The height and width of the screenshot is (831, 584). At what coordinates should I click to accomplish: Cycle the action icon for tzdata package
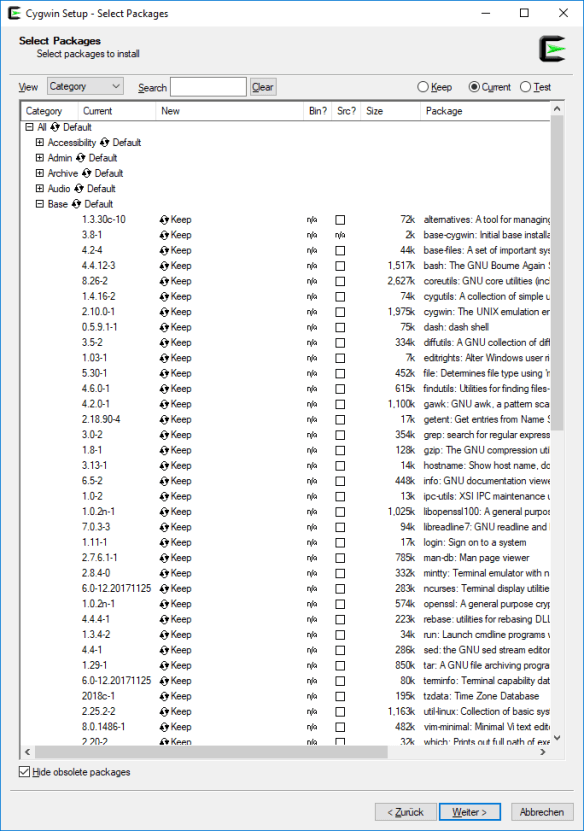[164, 696]
